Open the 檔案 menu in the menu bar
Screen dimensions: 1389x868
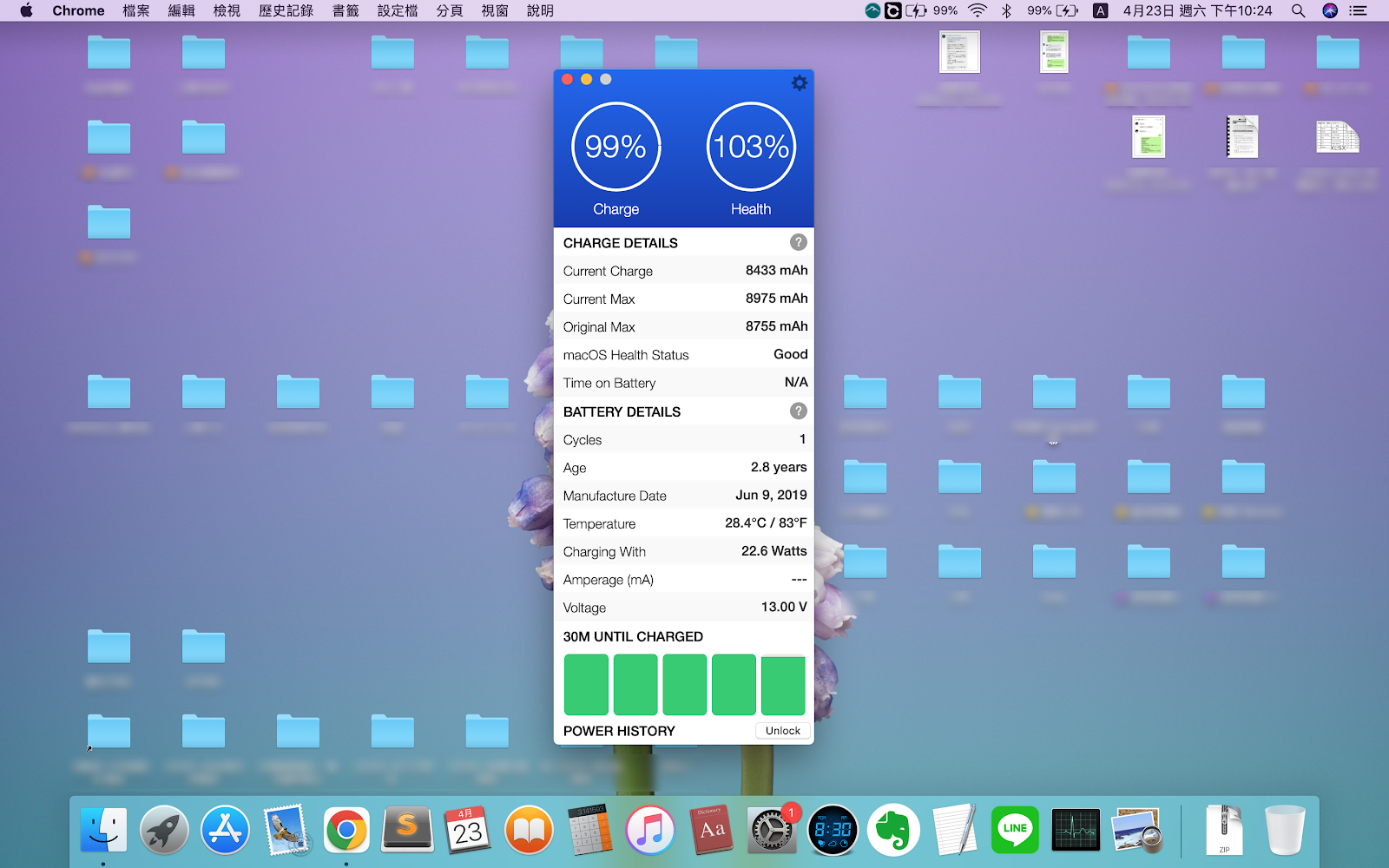coord(136,10)
